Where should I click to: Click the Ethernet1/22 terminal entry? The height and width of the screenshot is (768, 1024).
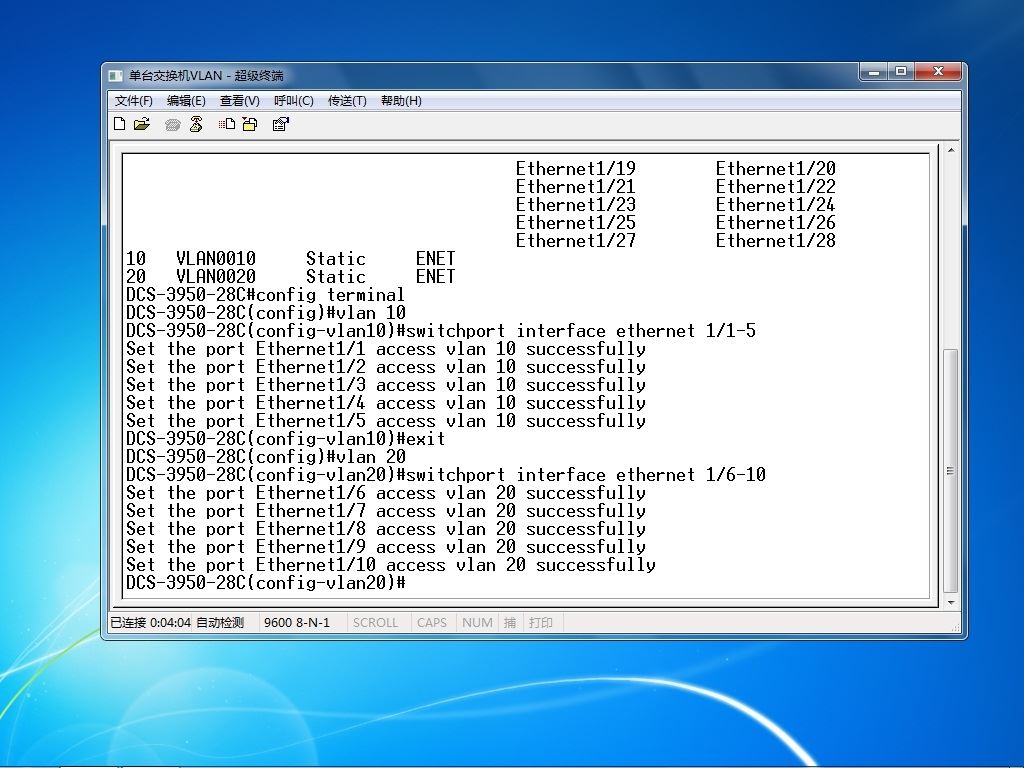[x=775, y=187]
